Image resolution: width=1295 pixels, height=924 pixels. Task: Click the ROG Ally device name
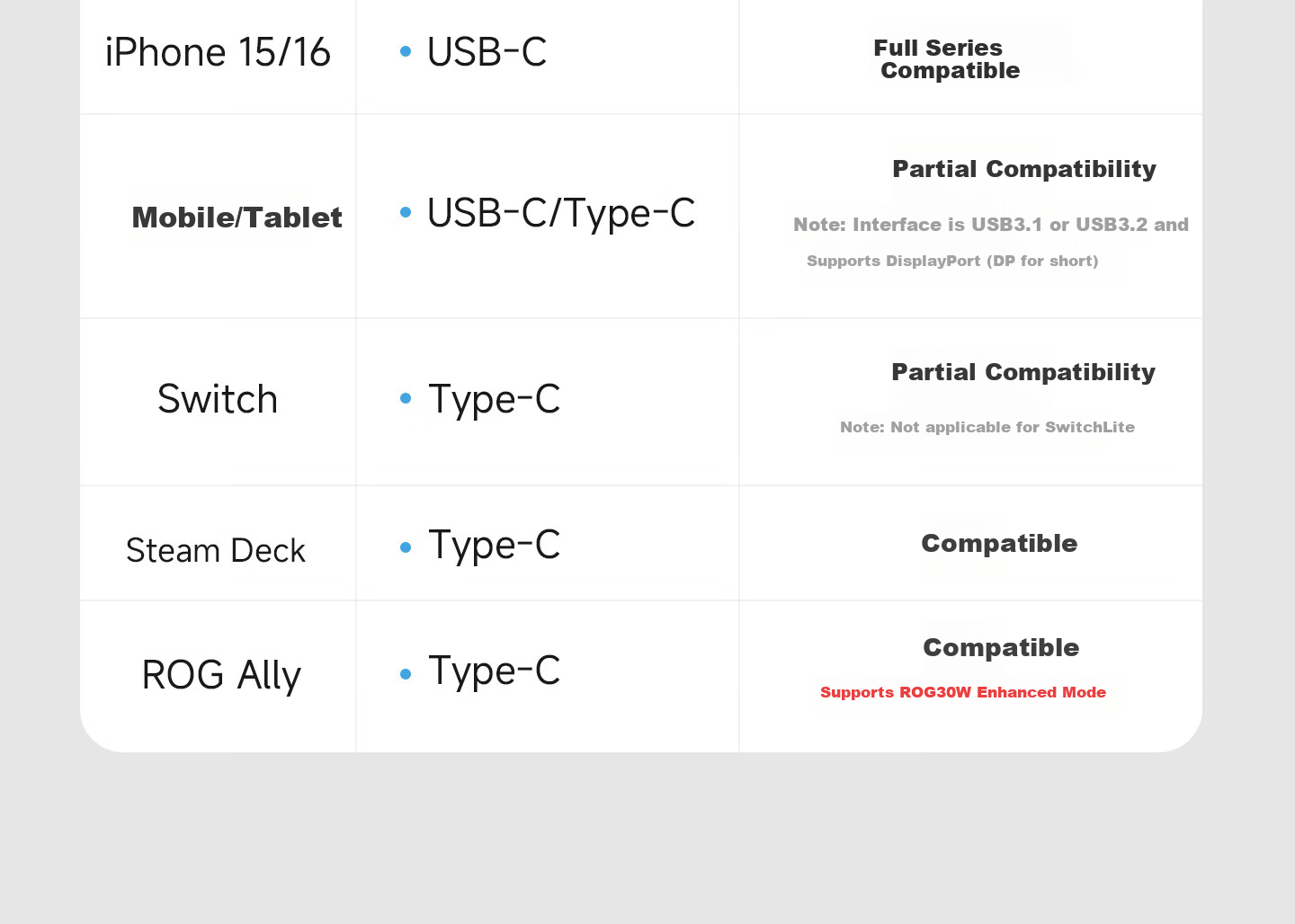221,675
